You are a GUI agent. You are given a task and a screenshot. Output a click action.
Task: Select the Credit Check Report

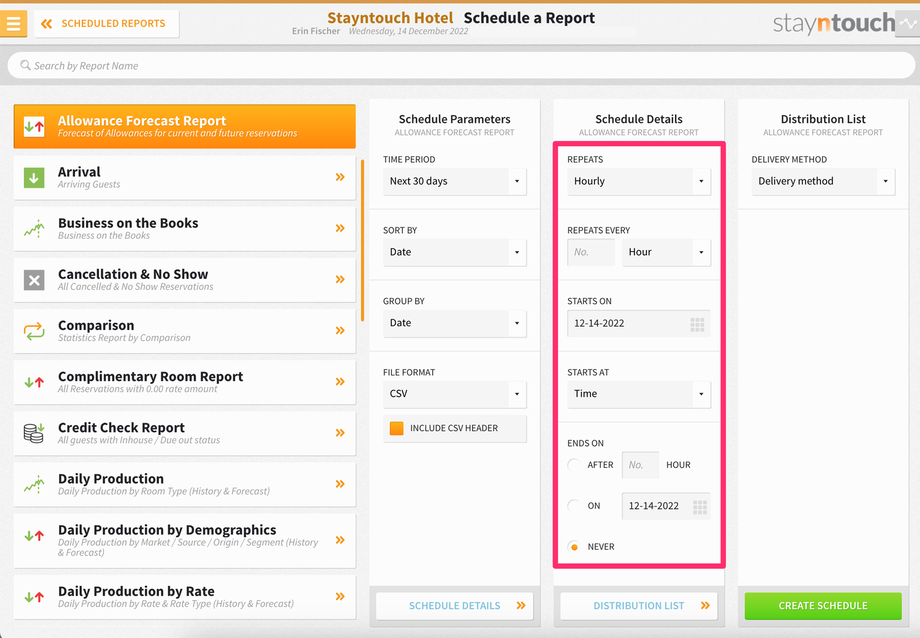coord(185,433)
